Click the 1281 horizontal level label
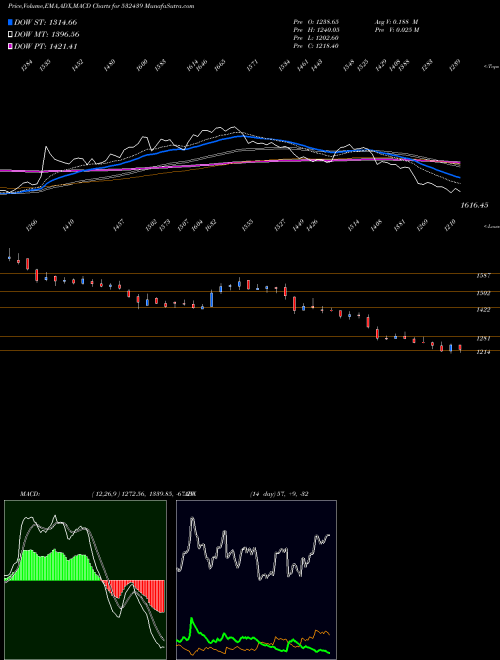This screenshot has height=660, width=500. click(482, 338)
